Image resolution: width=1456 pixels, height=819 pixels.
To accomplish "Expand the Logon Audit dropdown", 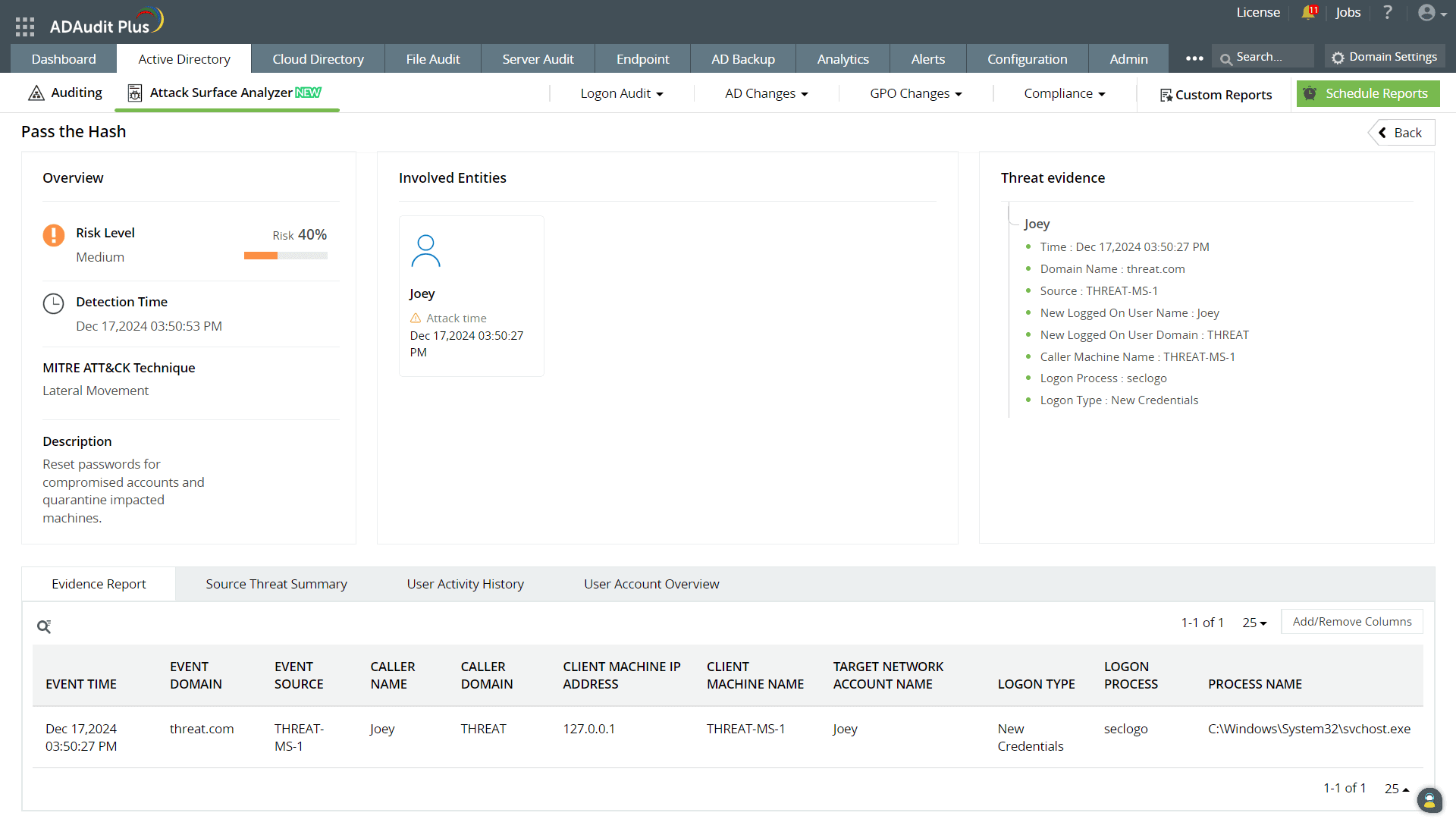I will tap(622, 93).
